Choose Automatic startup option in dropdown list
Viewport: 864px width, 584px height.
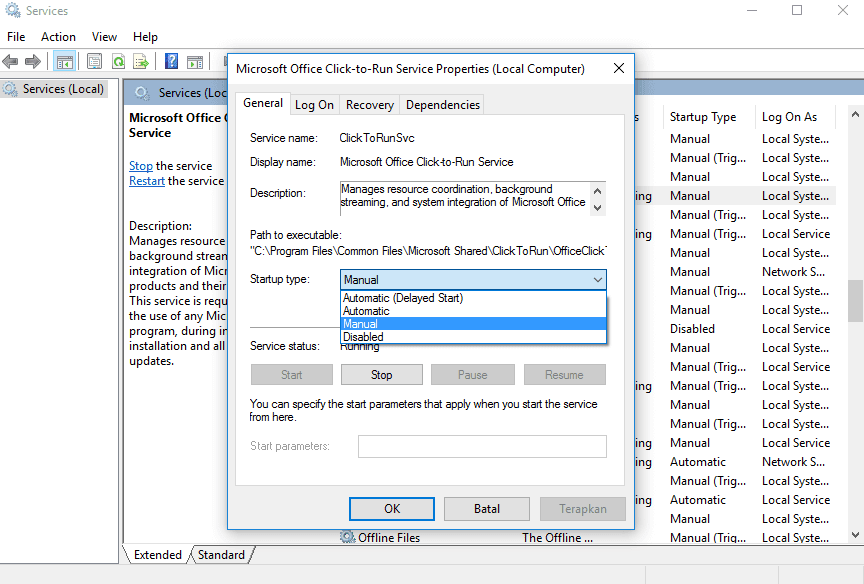click(473, 311)
